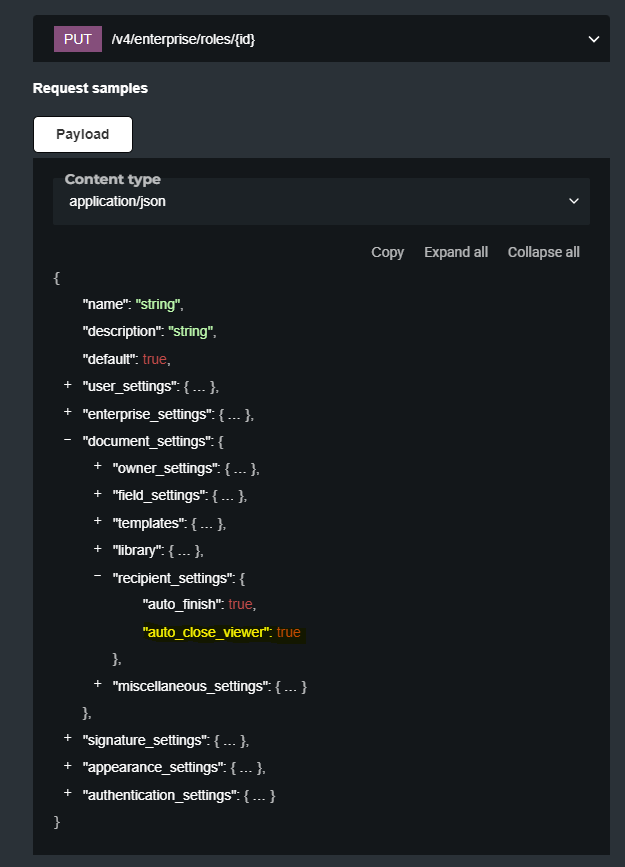This screenshot has width=625, height=867.
Task: Expand the user_settings JSON node
Action: click(68, 385)
